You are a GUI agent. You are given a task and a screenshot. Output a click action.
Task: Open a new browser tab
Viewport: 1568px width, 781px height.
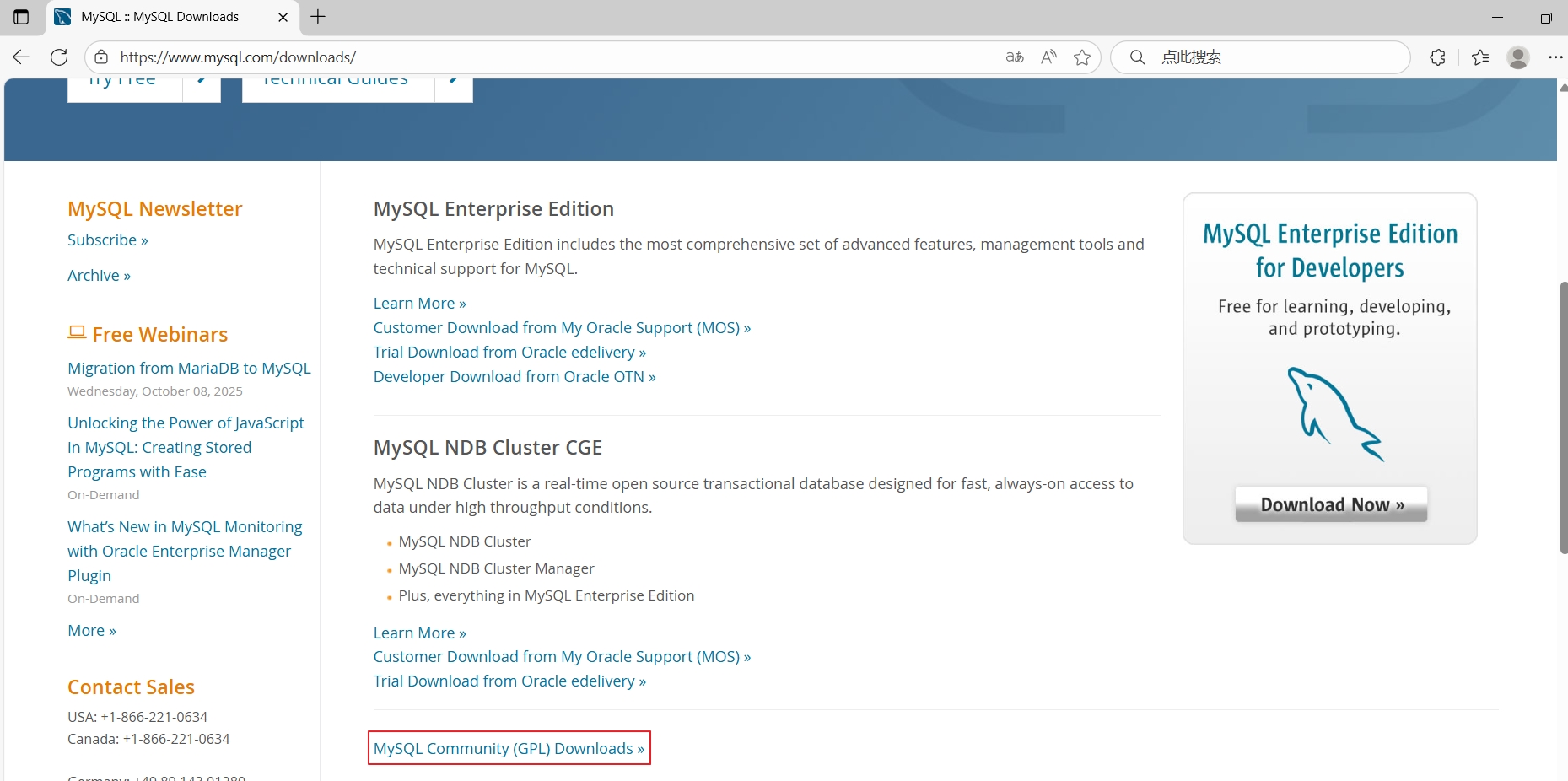pyautogui.click(x=318, y=17)
